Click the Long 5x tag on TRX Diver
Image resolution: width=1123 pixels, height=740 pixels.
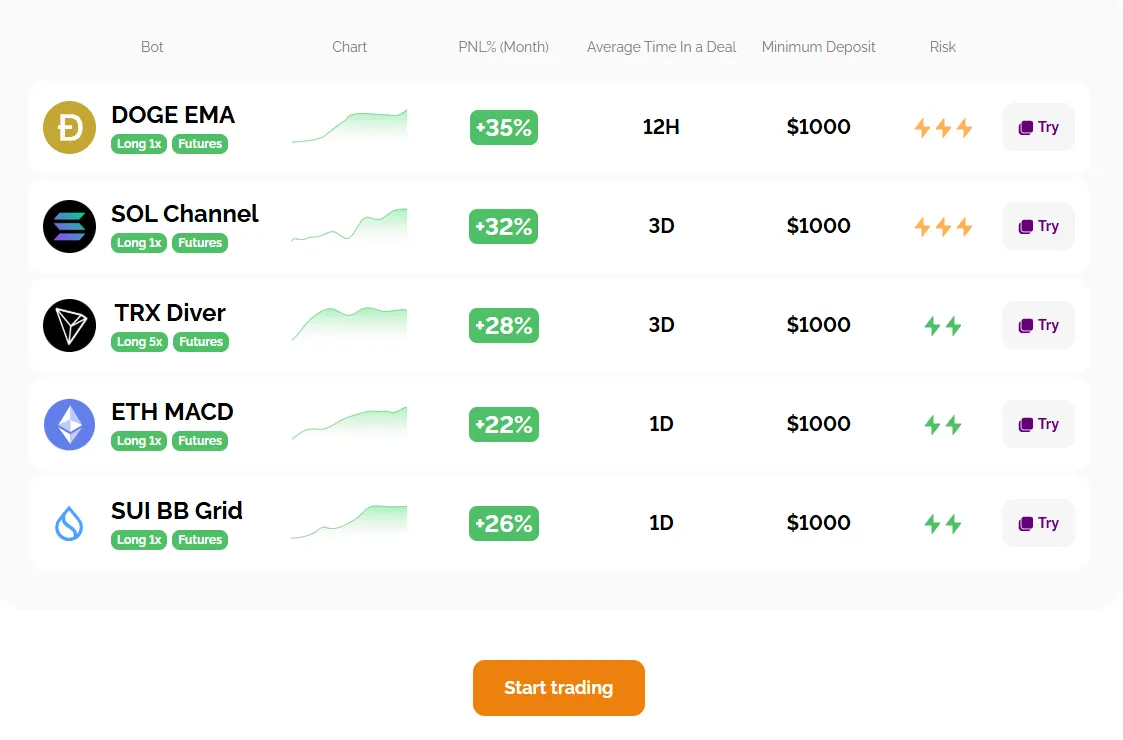(x=139, y=342)
